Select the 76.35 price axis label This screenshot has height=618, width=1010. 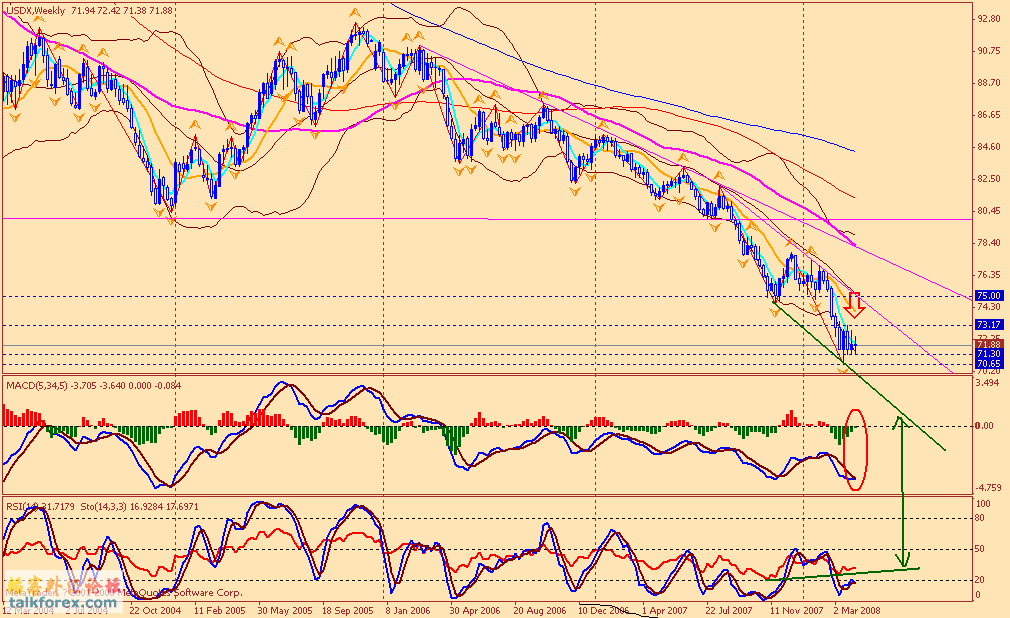pyautogui.click(x=989, y=275)
